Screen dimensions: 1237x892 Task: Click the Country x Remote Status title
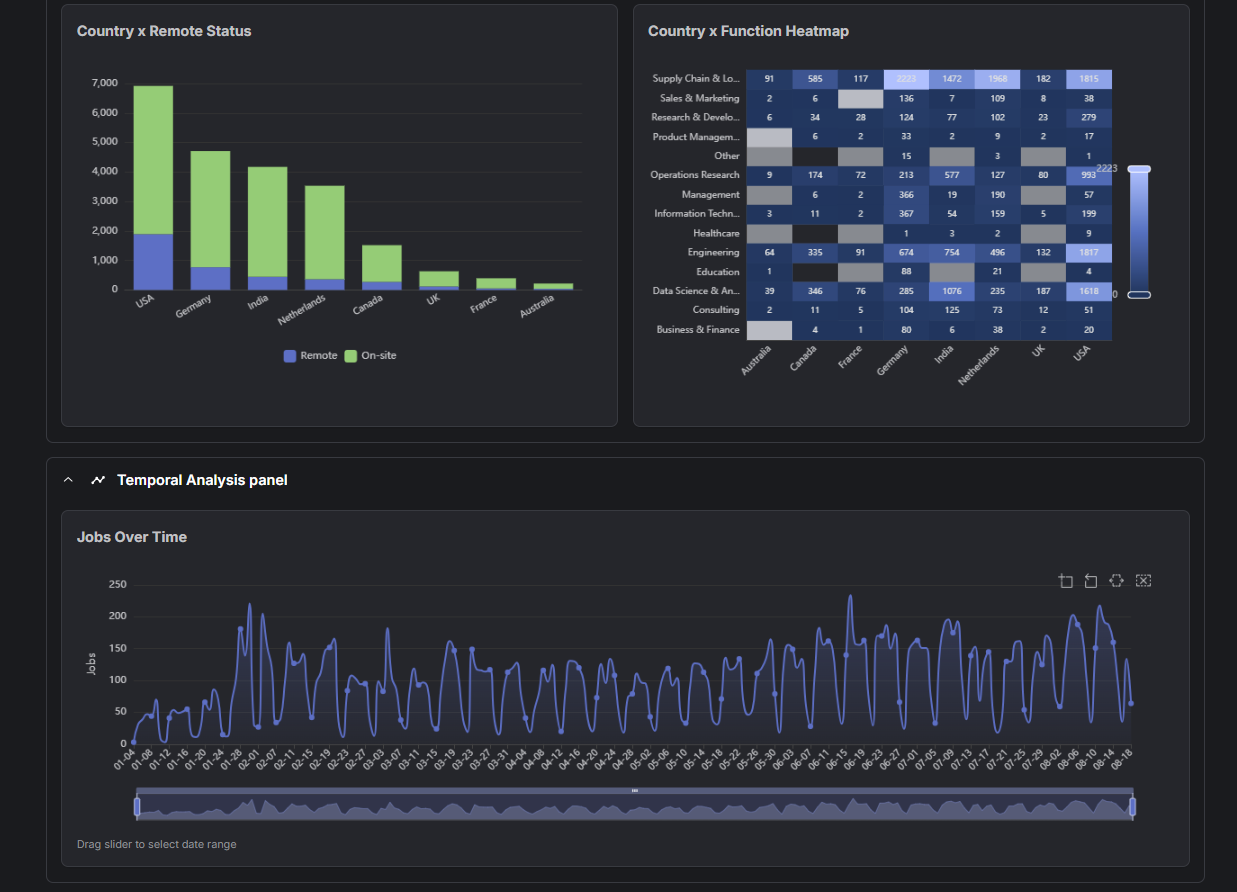(x=164, y=31)
